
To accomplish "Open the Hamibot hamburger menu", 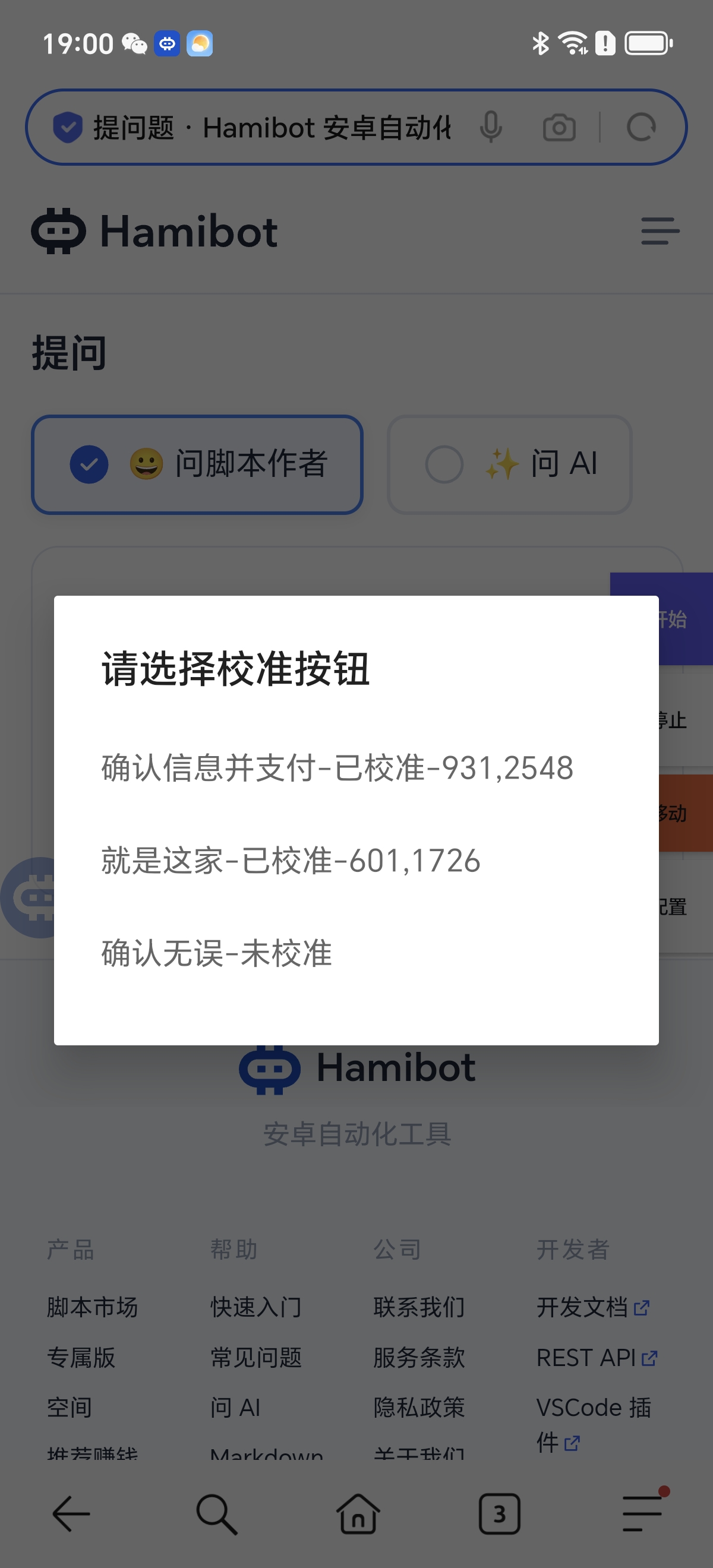I will tap(660, 231).
